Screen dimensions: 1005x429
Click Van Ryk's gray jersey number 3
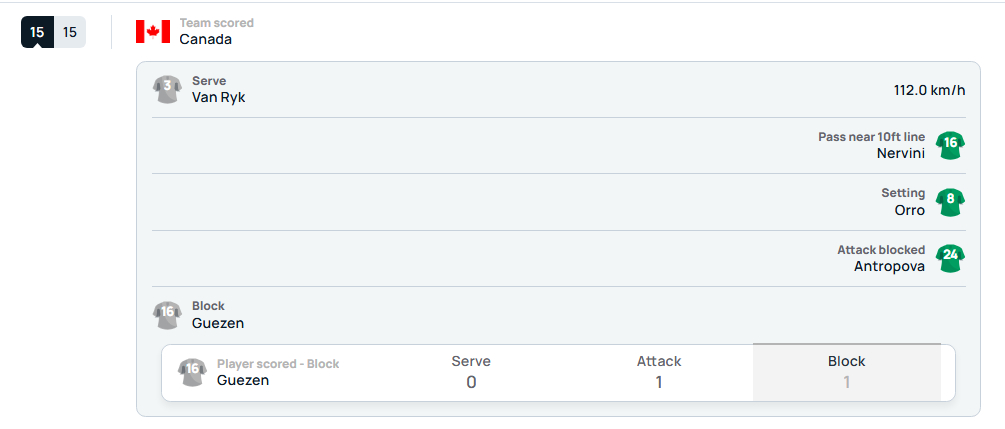[167, 89]
